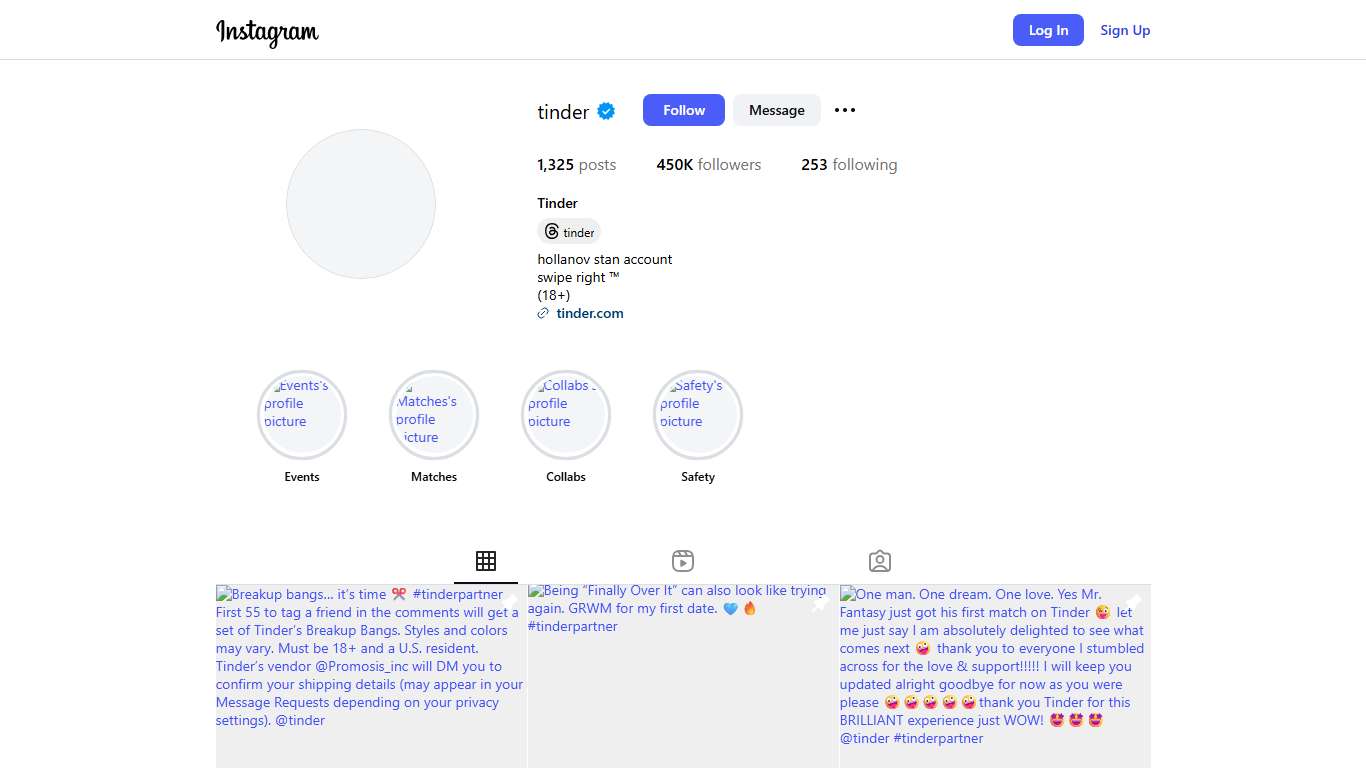
Task: Click the Instagram logo
Action: 267,33
